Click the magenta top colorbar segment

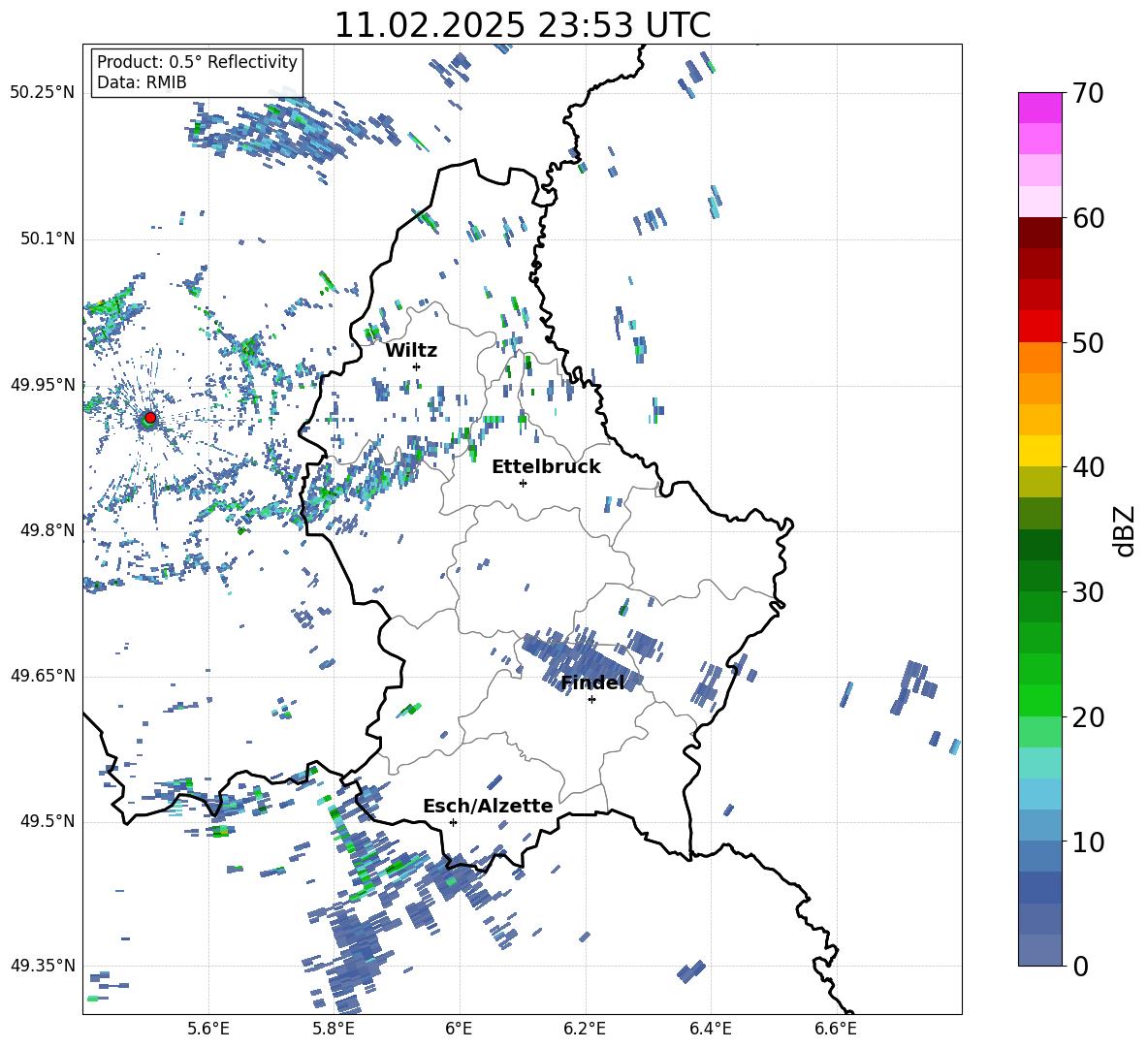coord(1039,108)
